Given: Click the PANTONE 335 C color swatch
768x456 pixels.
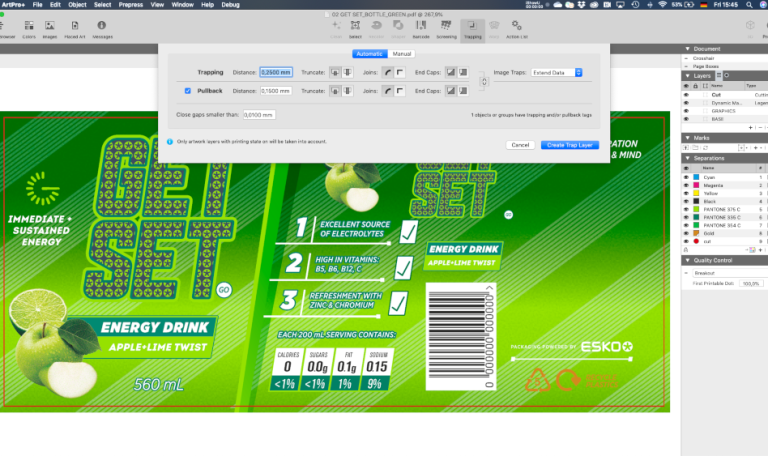Looking at the screenshot, I should tap(696, 217).
